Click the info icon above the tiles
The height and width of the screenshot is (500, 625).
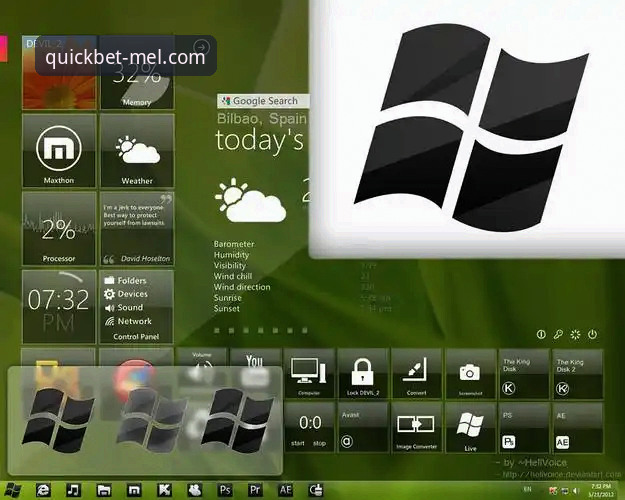pos(541,335)
